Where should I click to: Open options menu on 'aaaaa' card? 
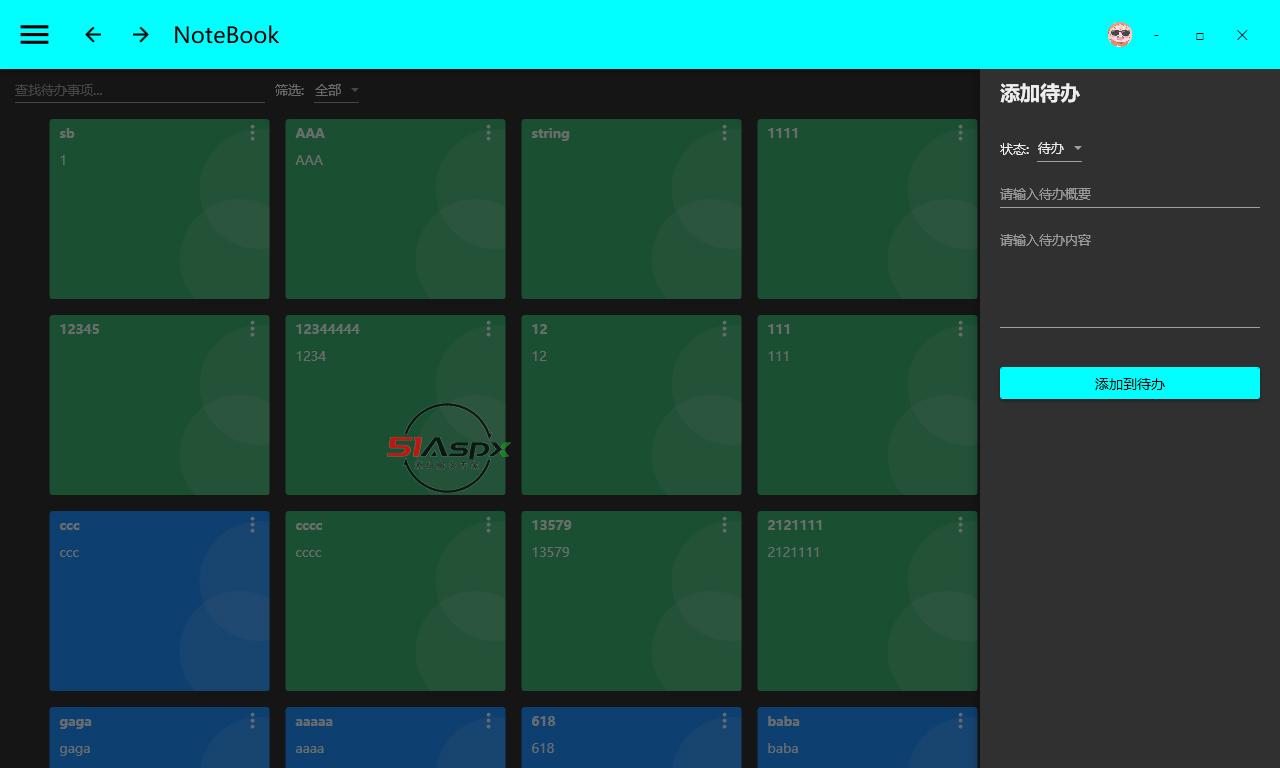(488, 721)
